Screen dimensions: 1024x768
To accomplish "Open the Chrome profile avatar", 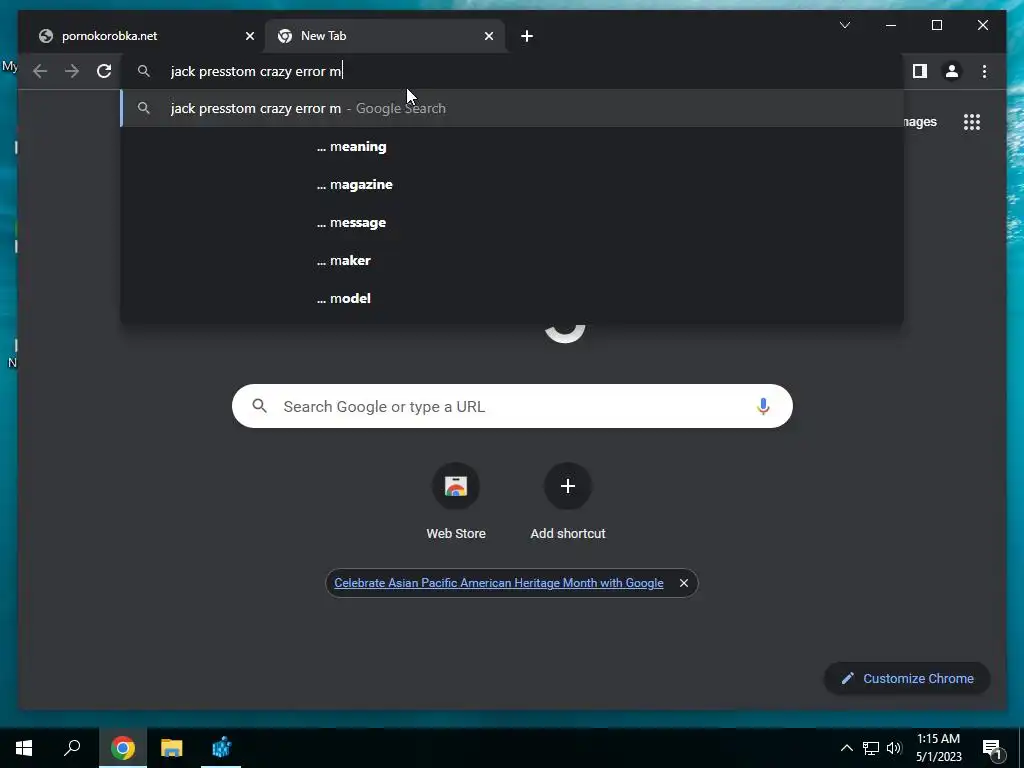I will 952,71.
